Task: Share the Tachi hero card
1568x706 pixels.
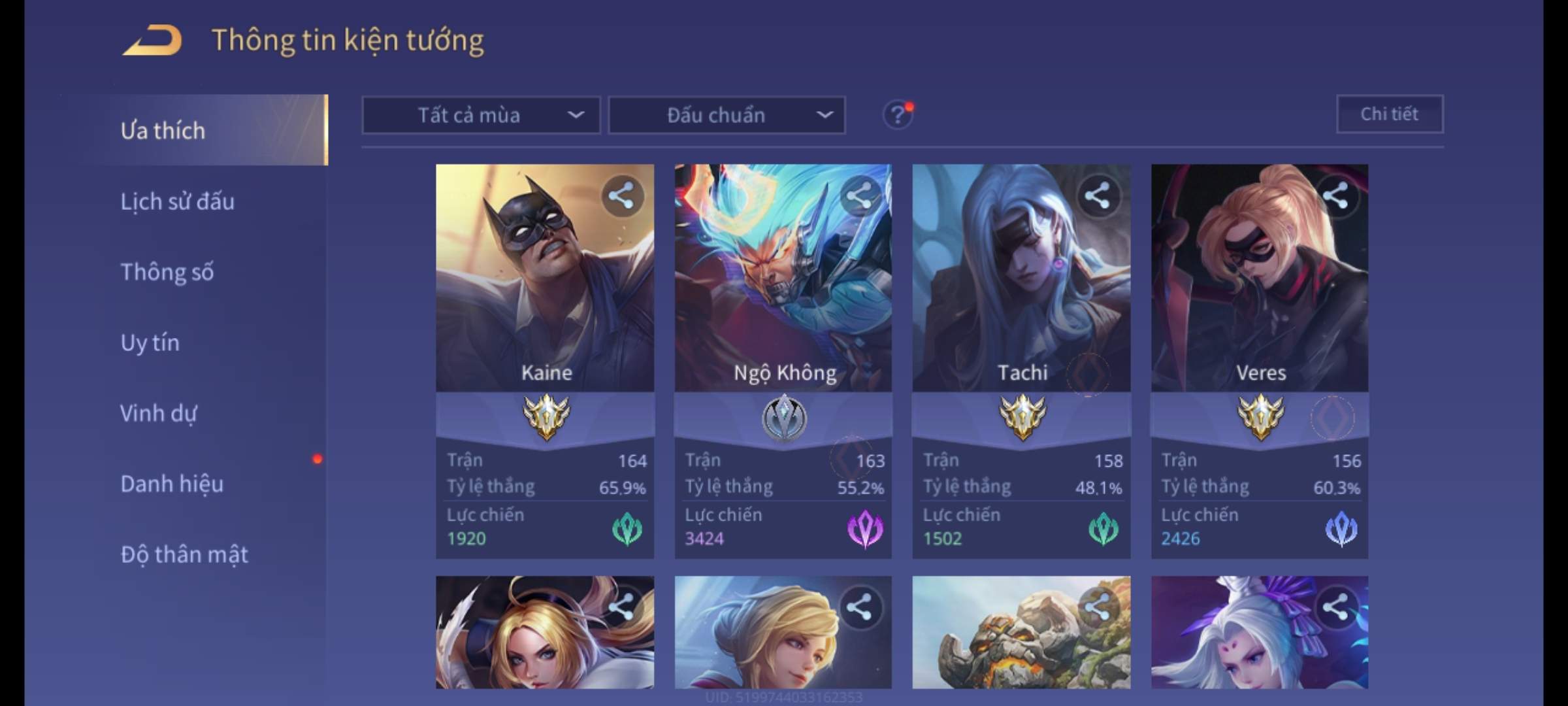Action: coord(1098,195)
